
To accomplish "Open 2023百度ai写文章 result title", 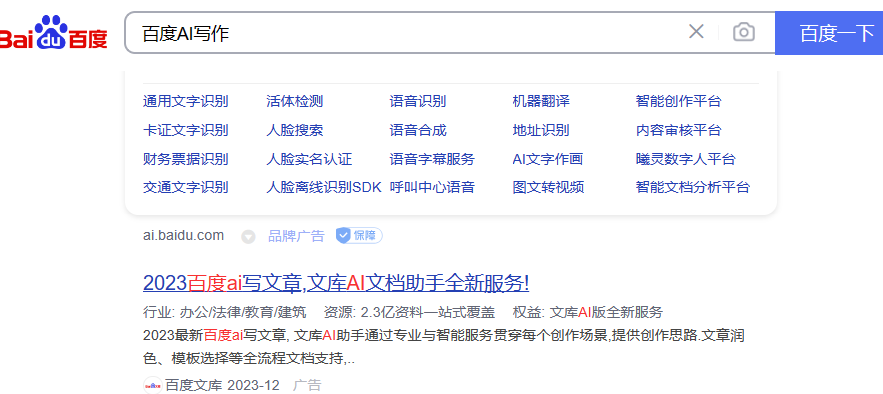I will coord(336,283).
